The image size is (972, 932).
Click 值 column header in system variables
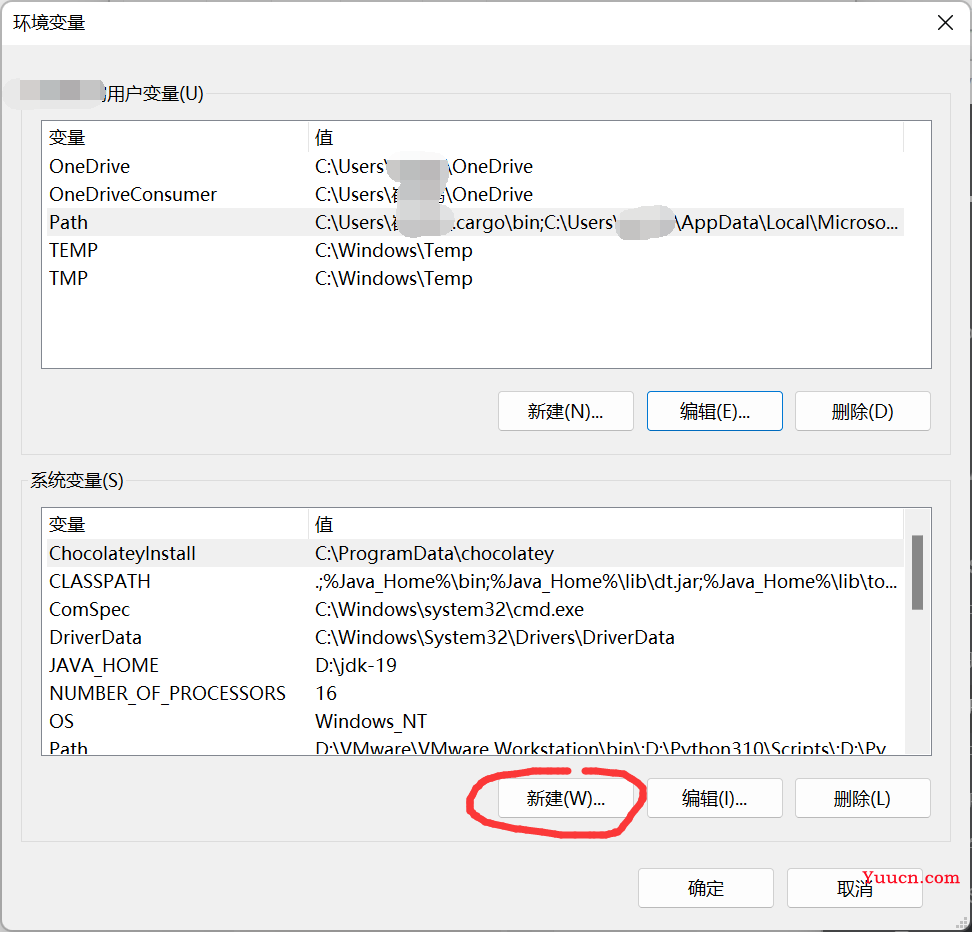click(606, 524)
